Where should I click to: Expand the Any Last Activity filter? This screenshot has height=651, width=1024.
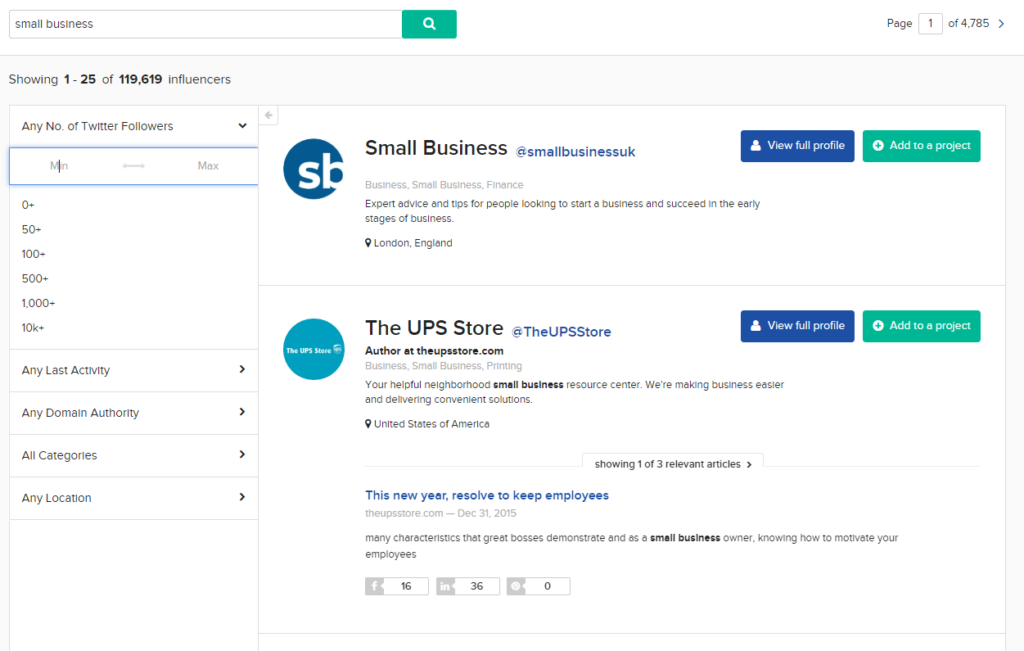[242, 370]
